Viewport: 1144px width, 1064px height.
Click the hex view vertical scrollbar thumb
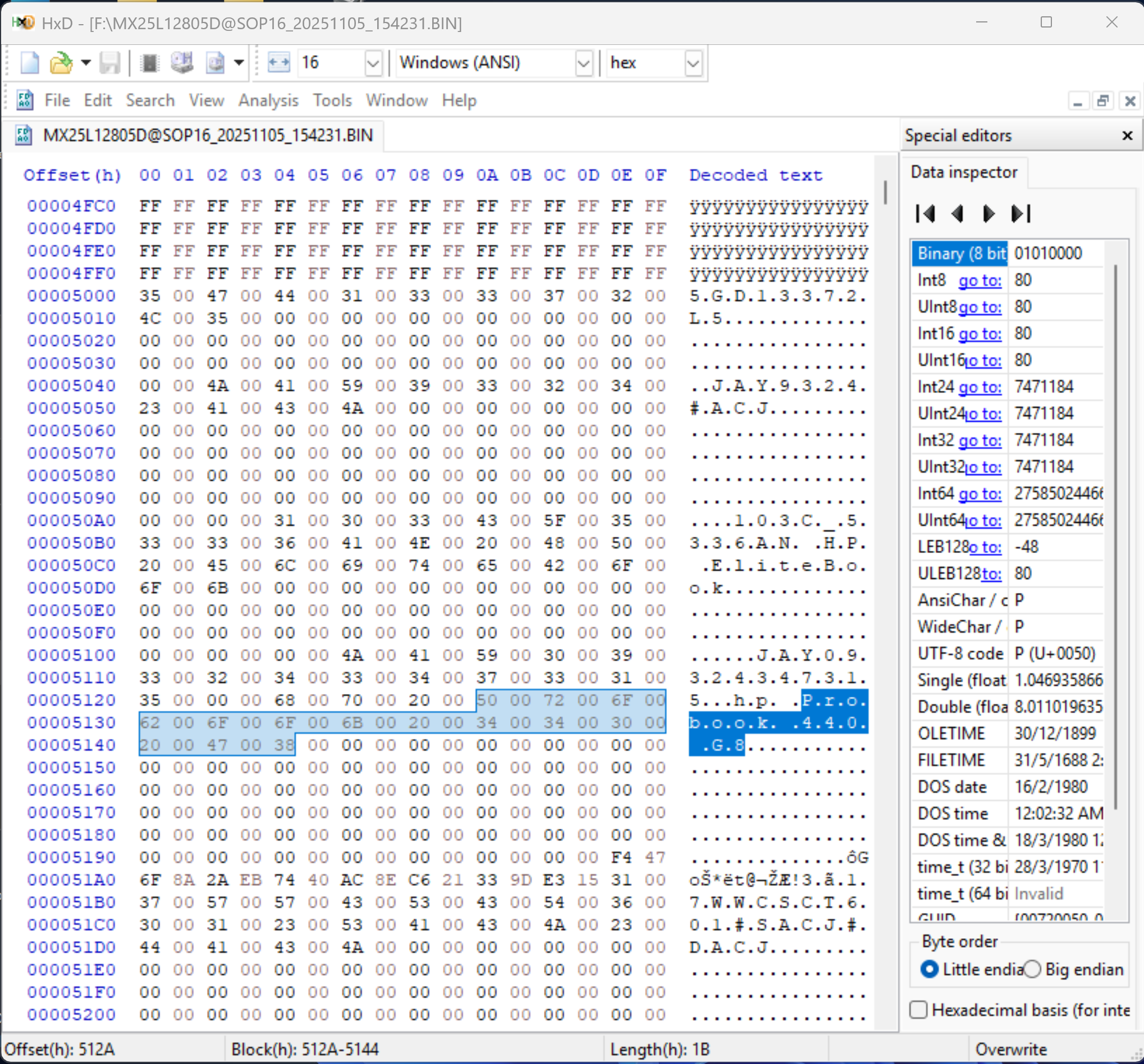pos(885,191)
